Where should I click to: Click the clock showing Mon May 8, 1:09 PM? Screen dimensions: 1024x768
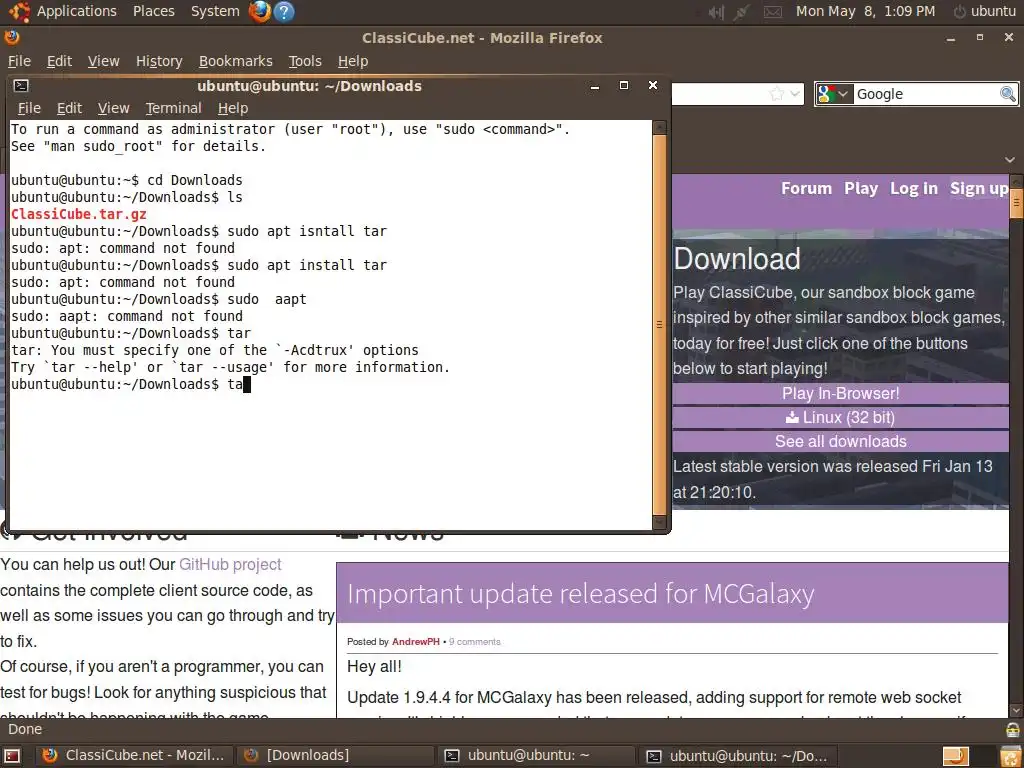point(865,12)
